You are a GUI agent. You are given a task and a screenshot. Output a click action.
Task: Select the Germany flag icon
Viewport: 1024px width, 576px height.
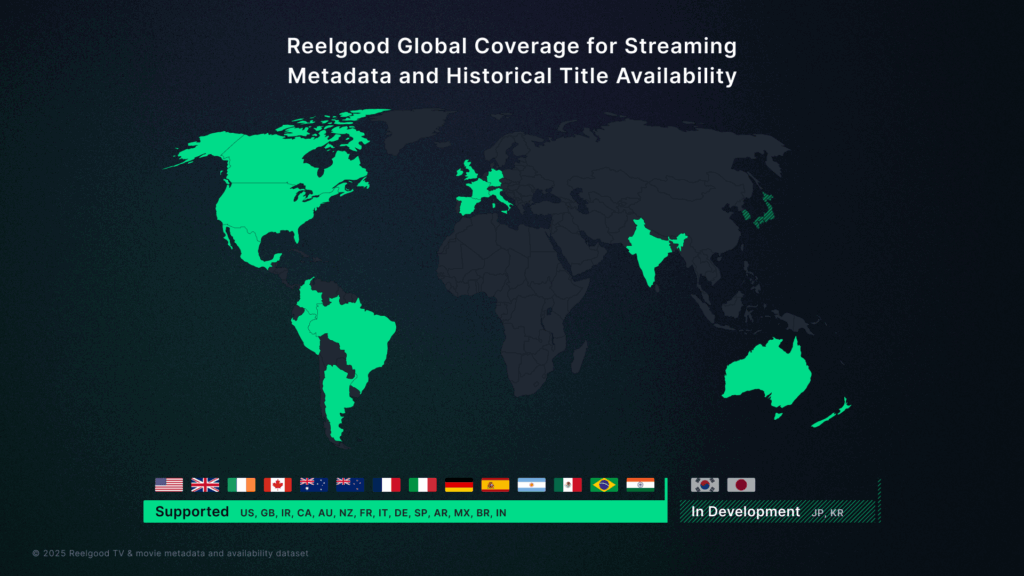coord(459,486)
